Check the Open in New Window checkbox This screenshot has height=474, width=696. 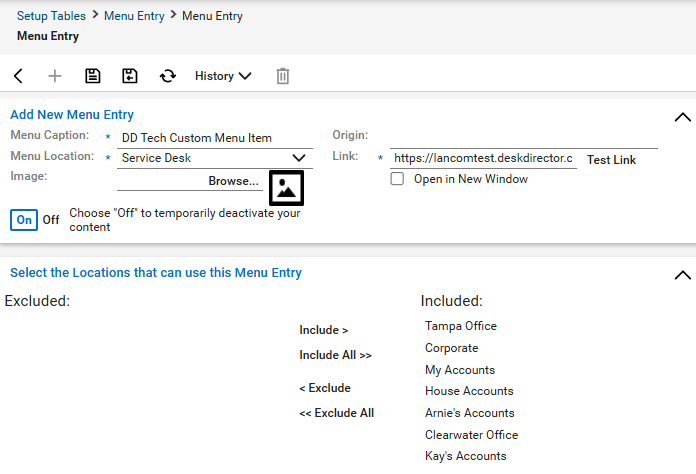(397, 179)
